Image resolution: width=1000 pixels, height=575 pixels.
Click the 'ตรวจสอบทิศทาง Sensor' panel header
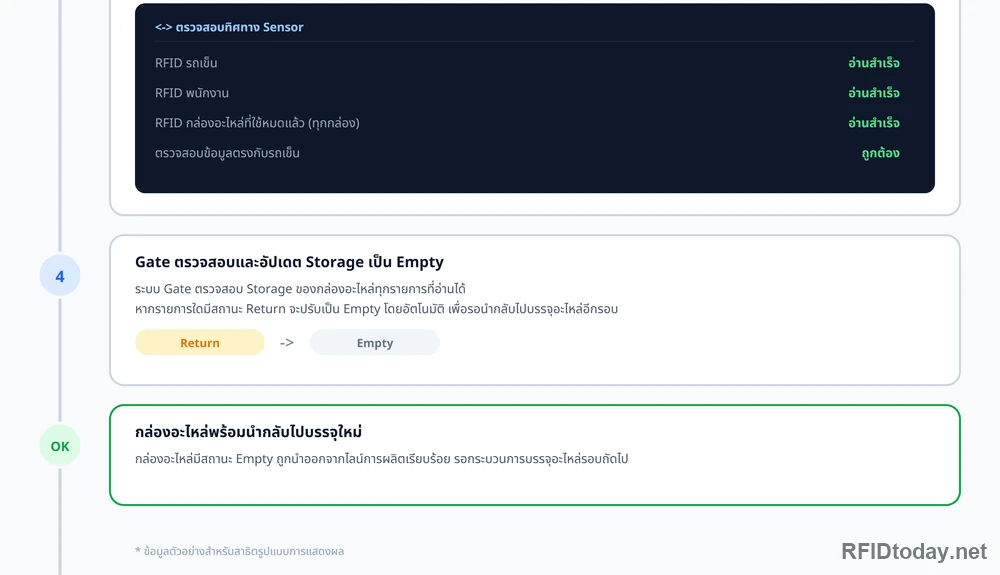[x=229, y=27]
